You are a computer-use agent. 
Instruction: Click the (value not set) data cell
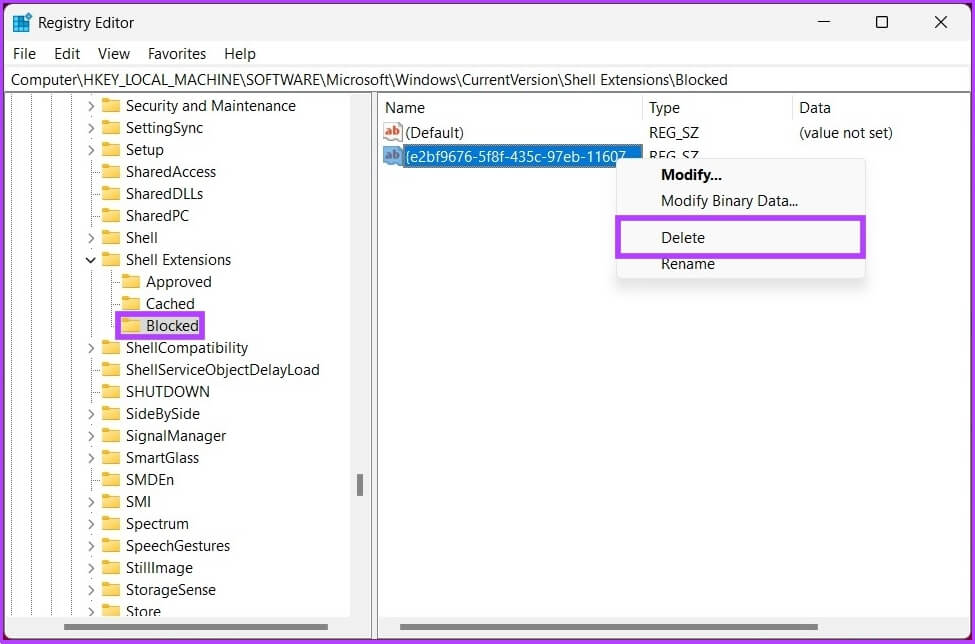(846, 132)
